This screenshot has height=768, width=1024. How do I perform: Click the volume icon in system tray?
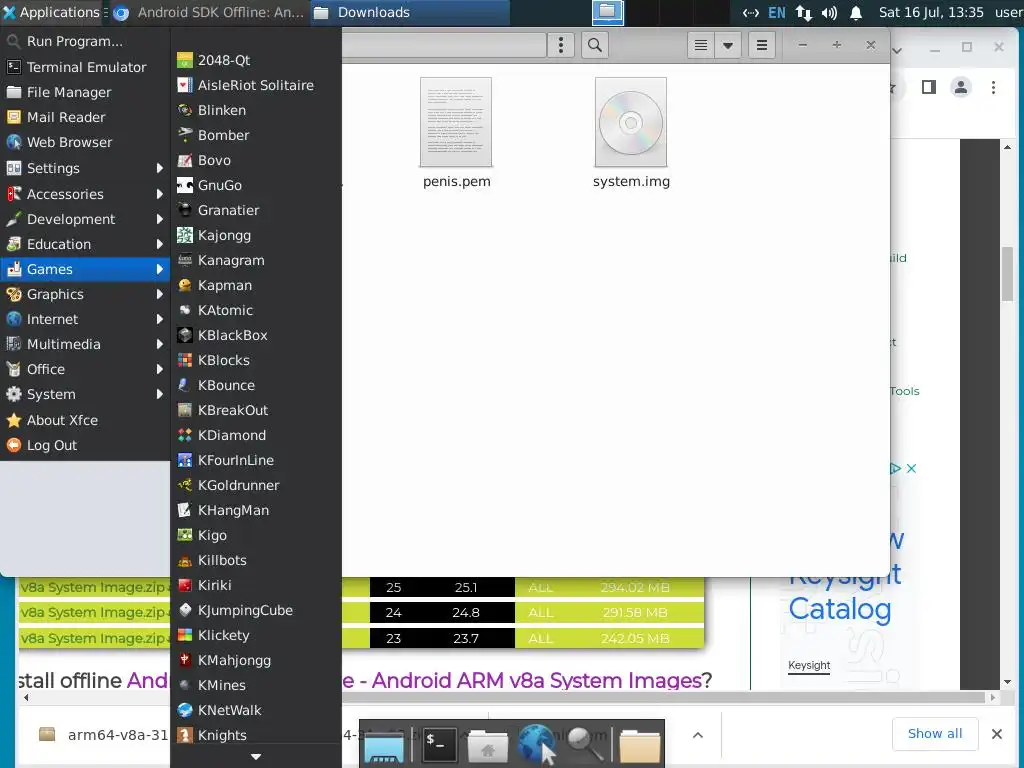[829, 12]
